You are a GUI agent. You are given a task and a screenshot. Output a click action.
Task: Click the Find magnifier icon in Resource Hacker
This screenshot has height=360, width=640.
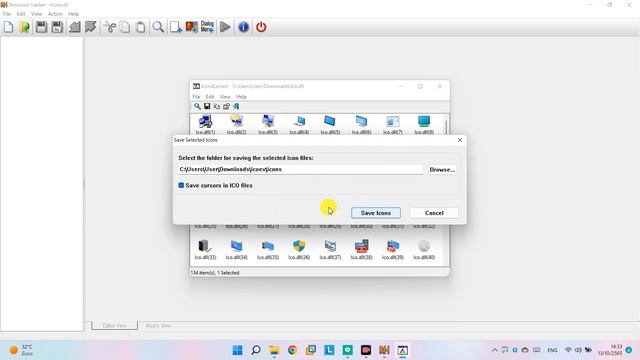[158, 27]
